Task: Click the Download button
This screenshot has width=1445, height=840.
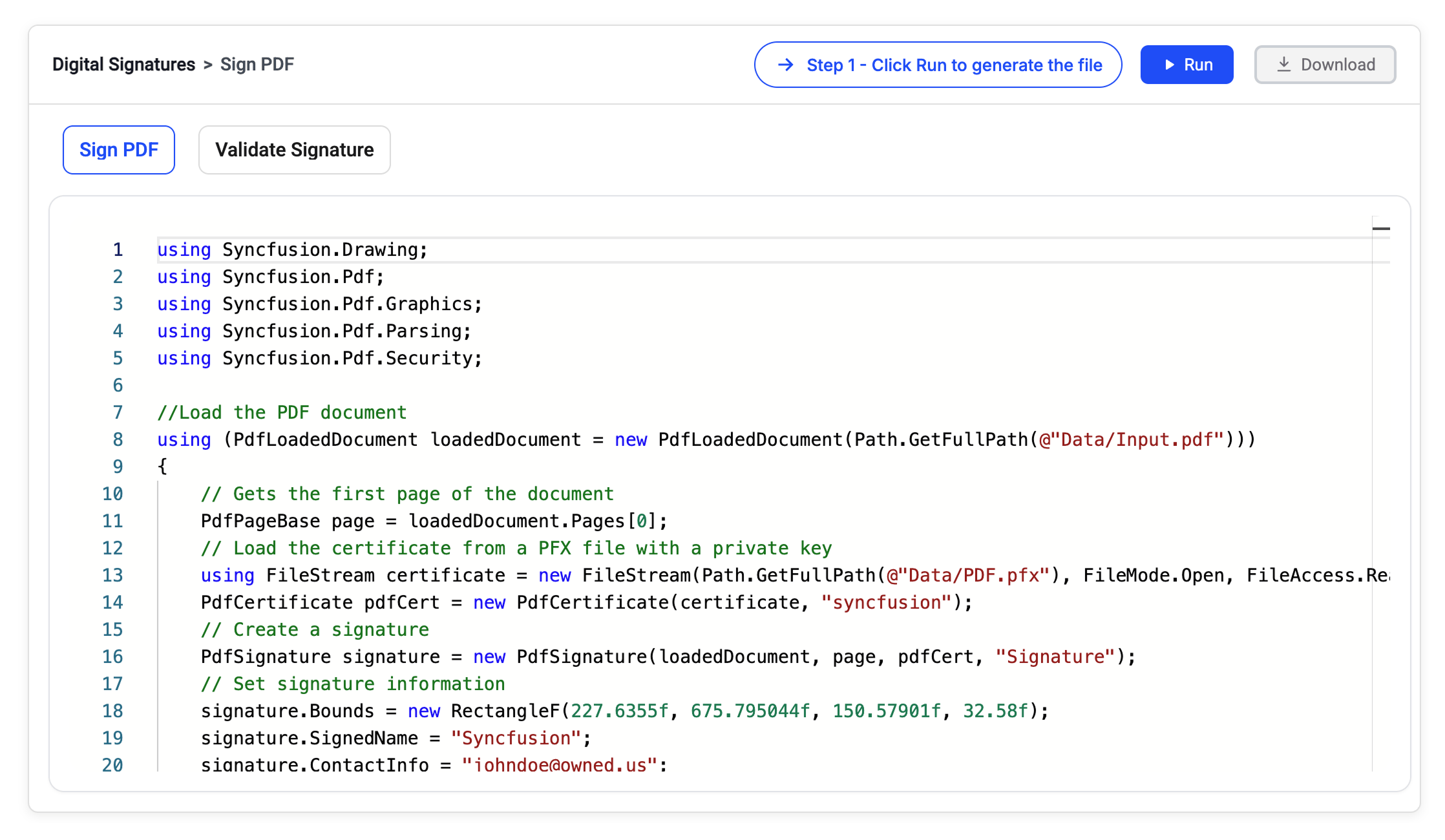Action: click(1325, 65)
